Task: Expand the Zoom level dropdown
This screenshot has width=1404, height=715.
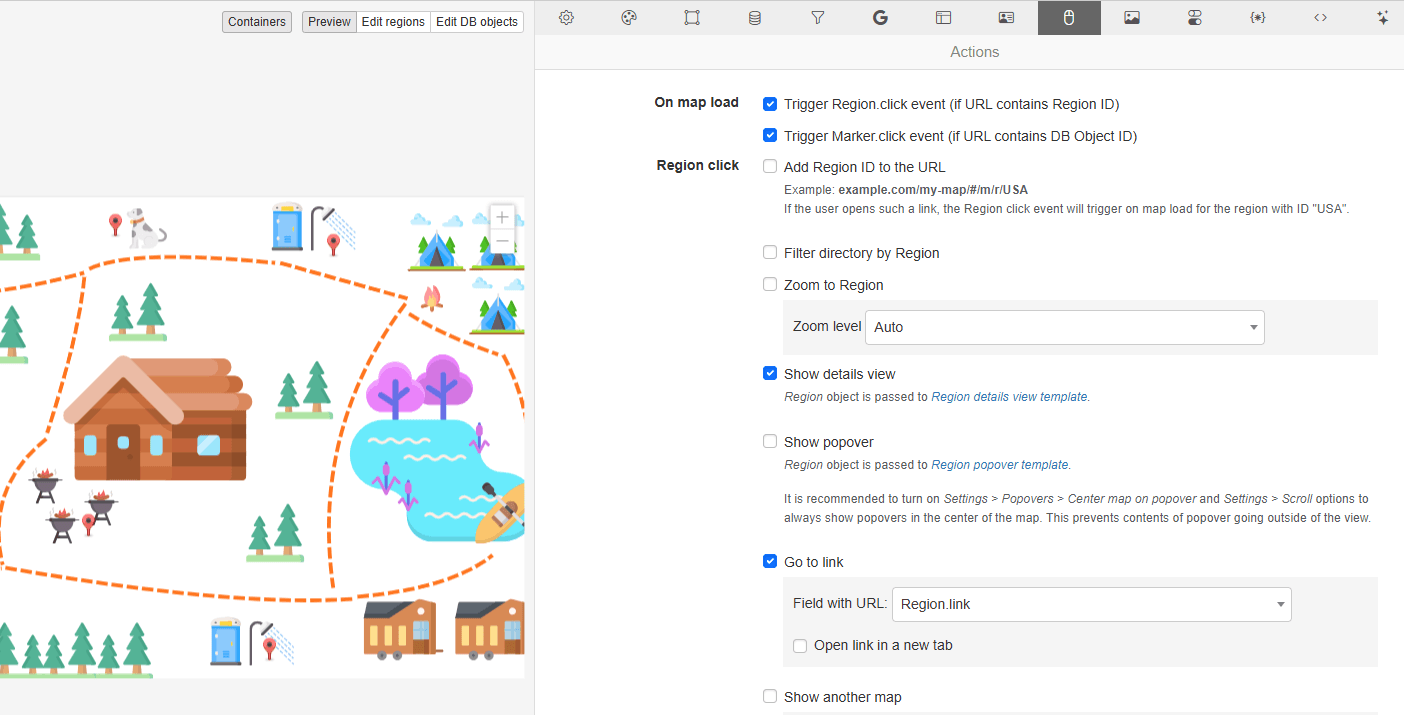Action: 1064,327
